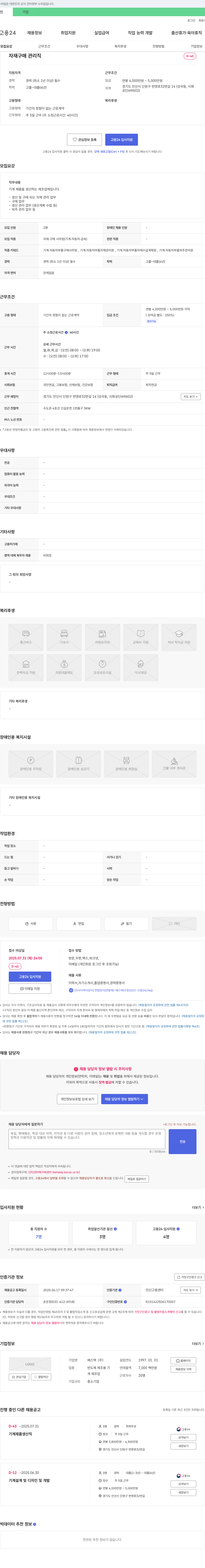This screenshot has width=205, height=1568.
Task: Click the 차량유지비 welfare icon
Action: (102, 637)
